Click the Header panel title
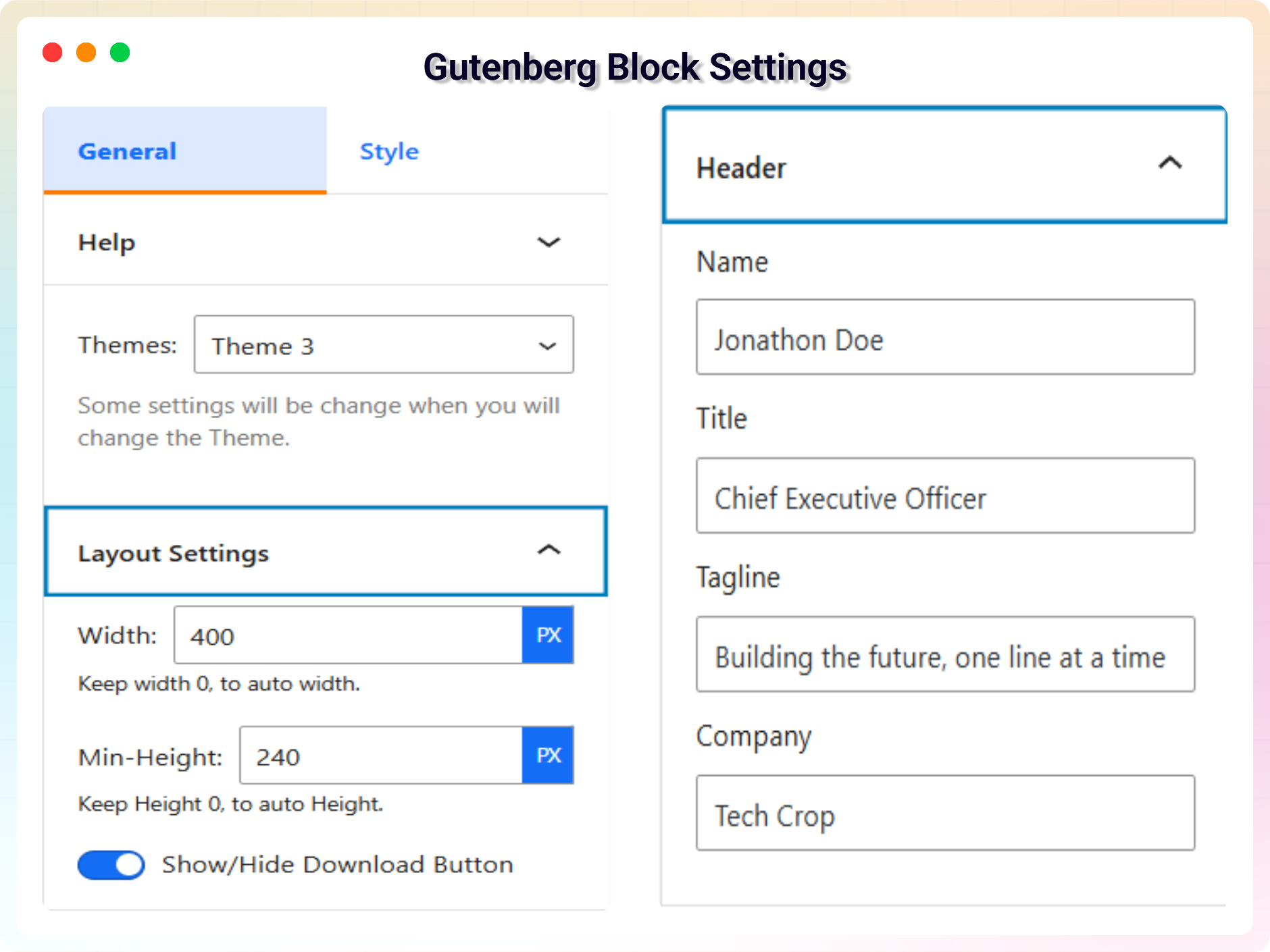The image size is (1270, 952). pyautogui.click(x=742, y=168)
